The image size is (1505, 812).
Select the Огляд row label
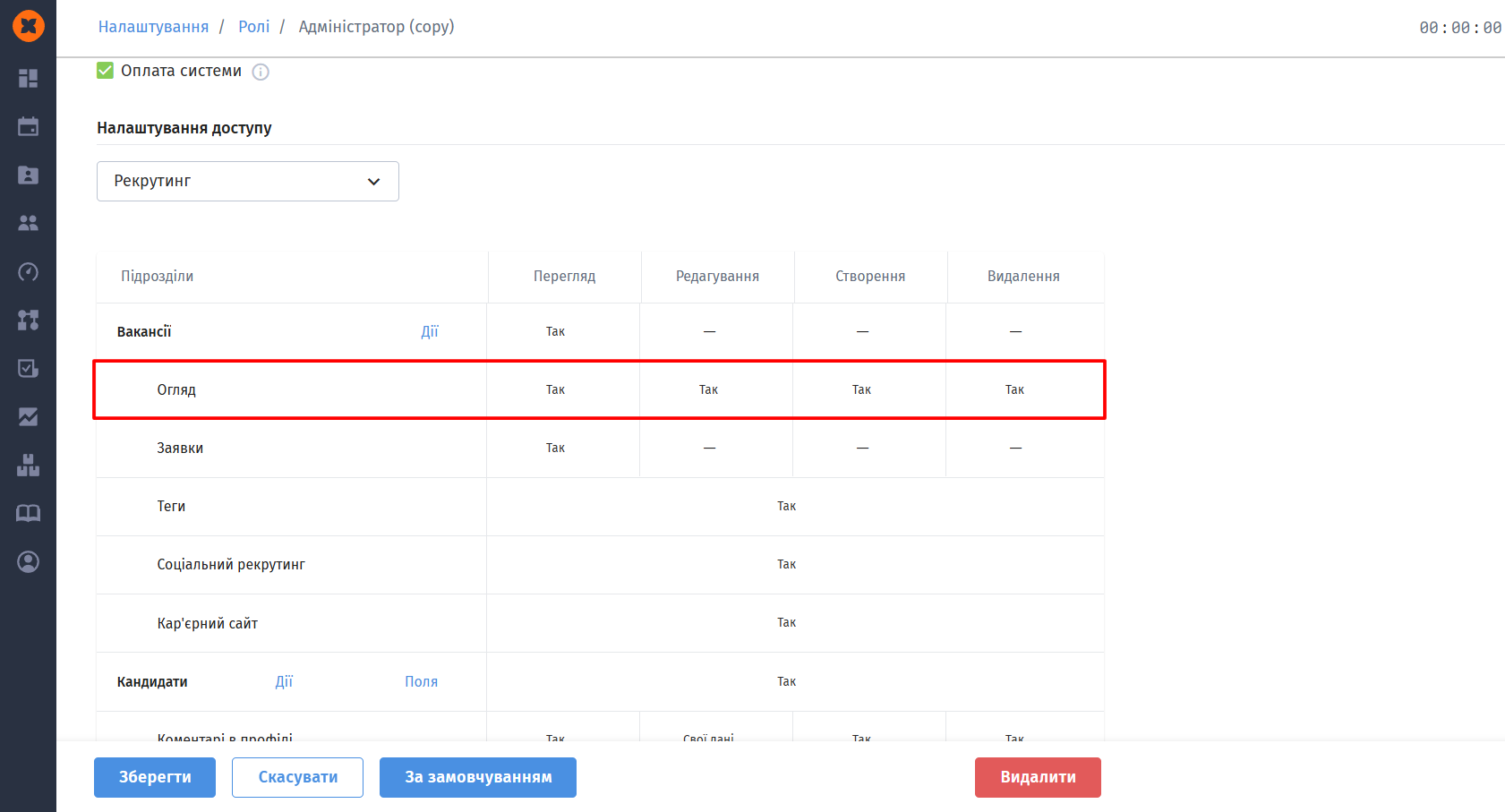tap(176, 389)
